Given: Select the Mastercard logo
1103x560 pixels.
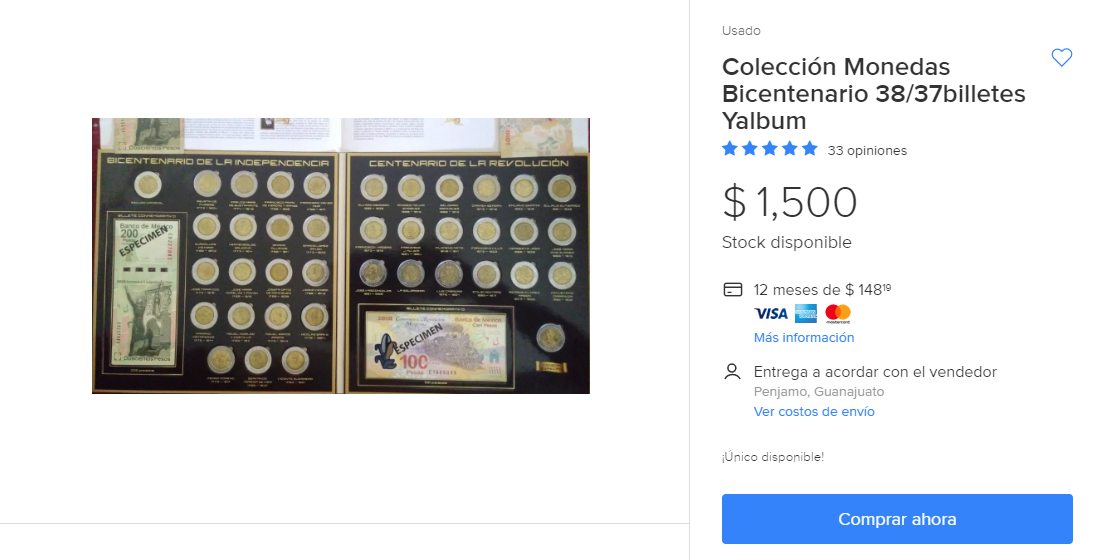Looking at the screenshot, I should point(838,314).
